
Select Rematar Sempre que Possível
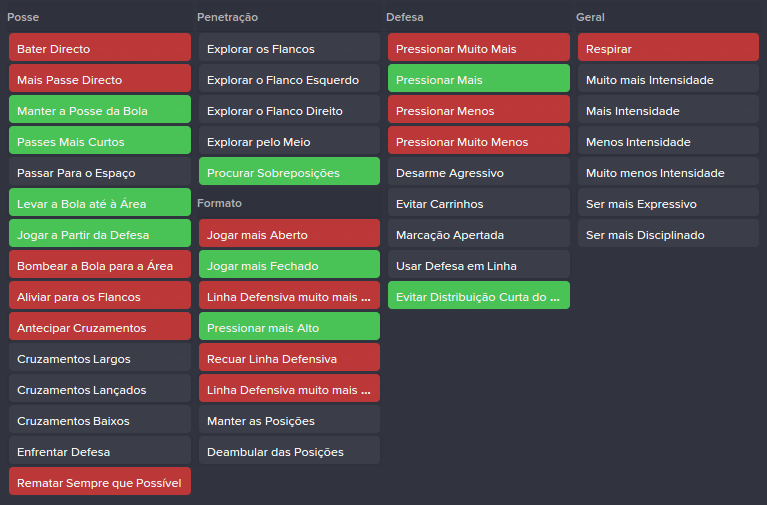(x=100, y=482)
